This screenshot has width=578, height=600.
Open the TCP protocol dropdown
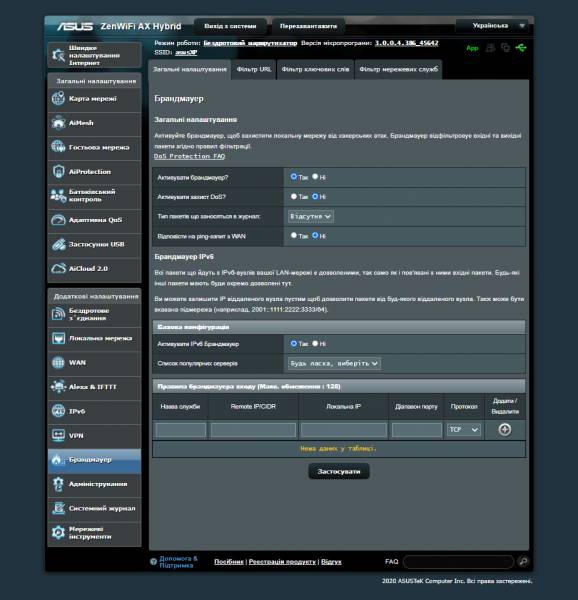pos(464,430)
